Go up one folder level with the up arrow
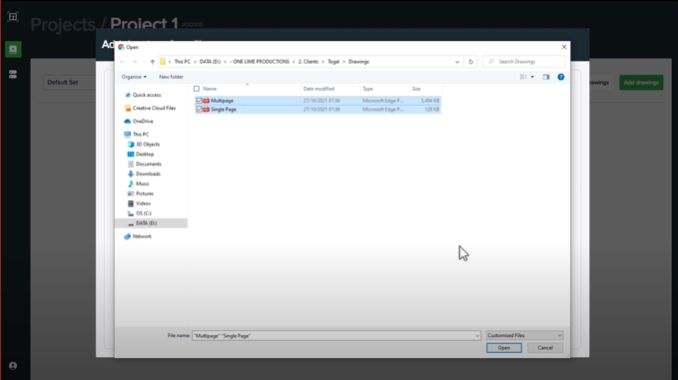 [x=152, y=62]
